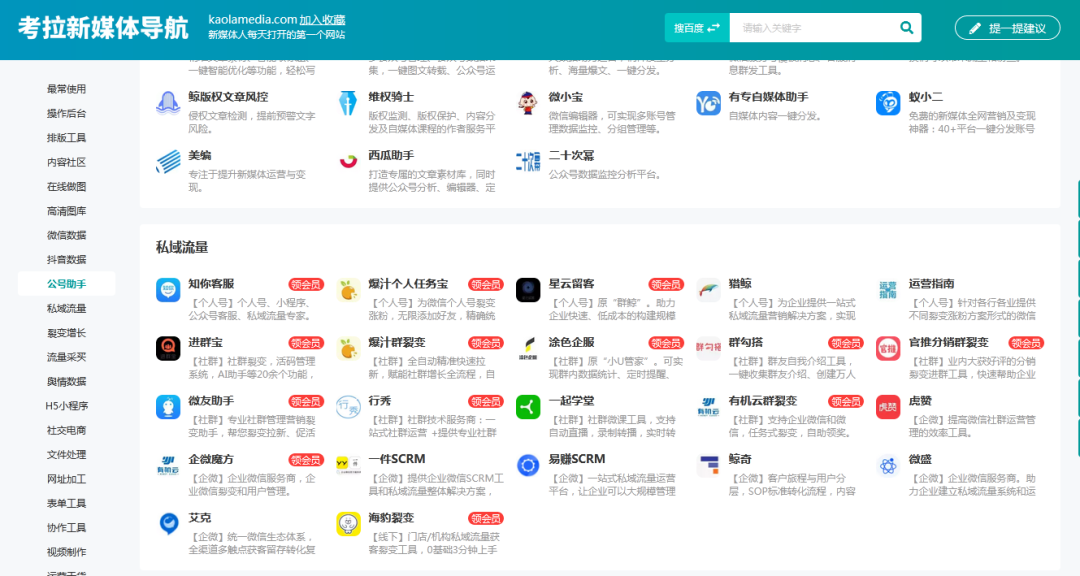
Task: Select 社交电商 in the sidebar
Action: (67, 430)
